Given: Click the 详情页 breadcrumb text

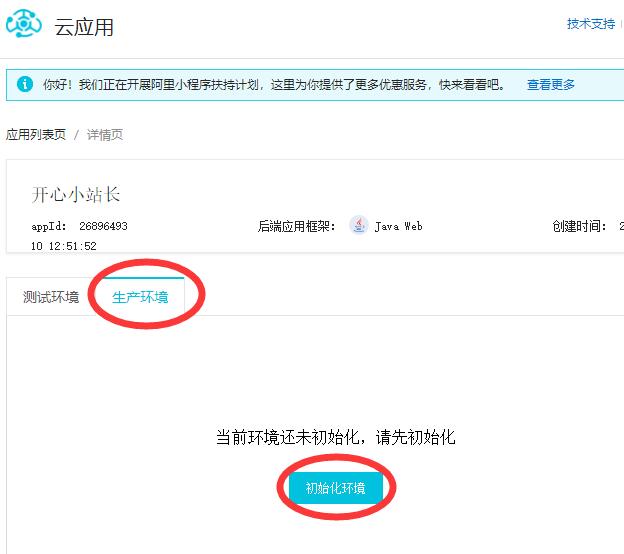Looking at the screenshot, I should 105,135.
